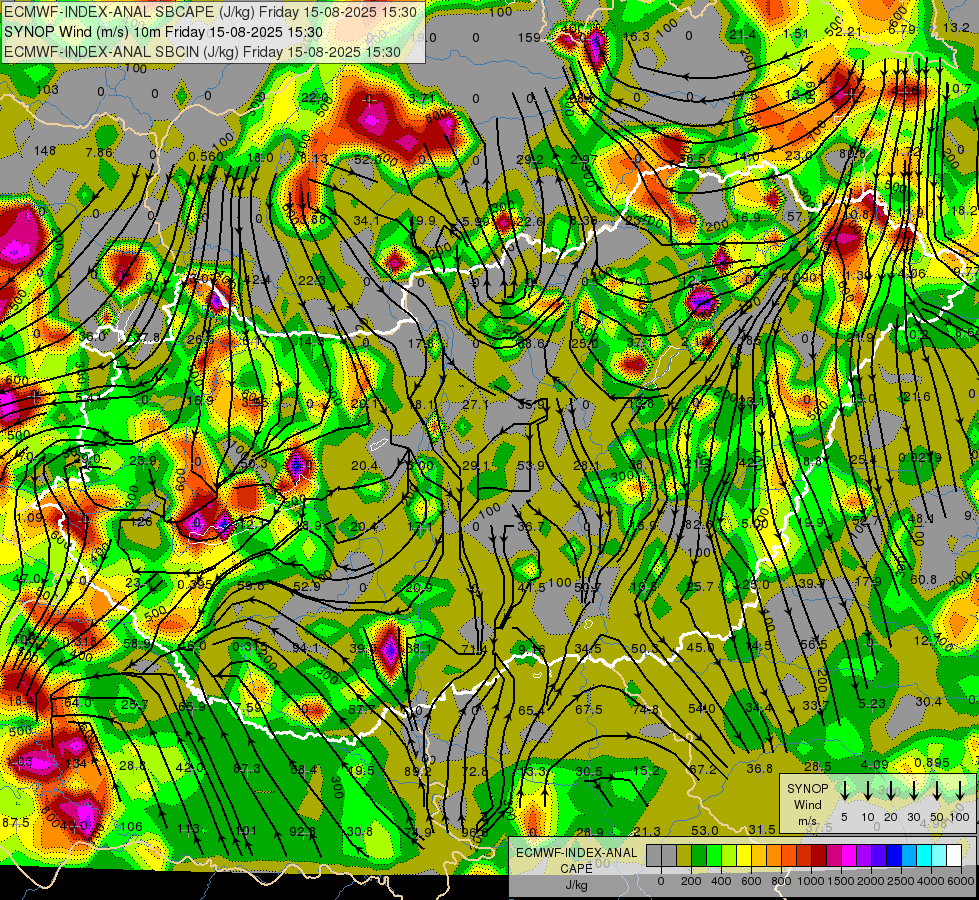Click the map value 48.1

click(921, 518)
